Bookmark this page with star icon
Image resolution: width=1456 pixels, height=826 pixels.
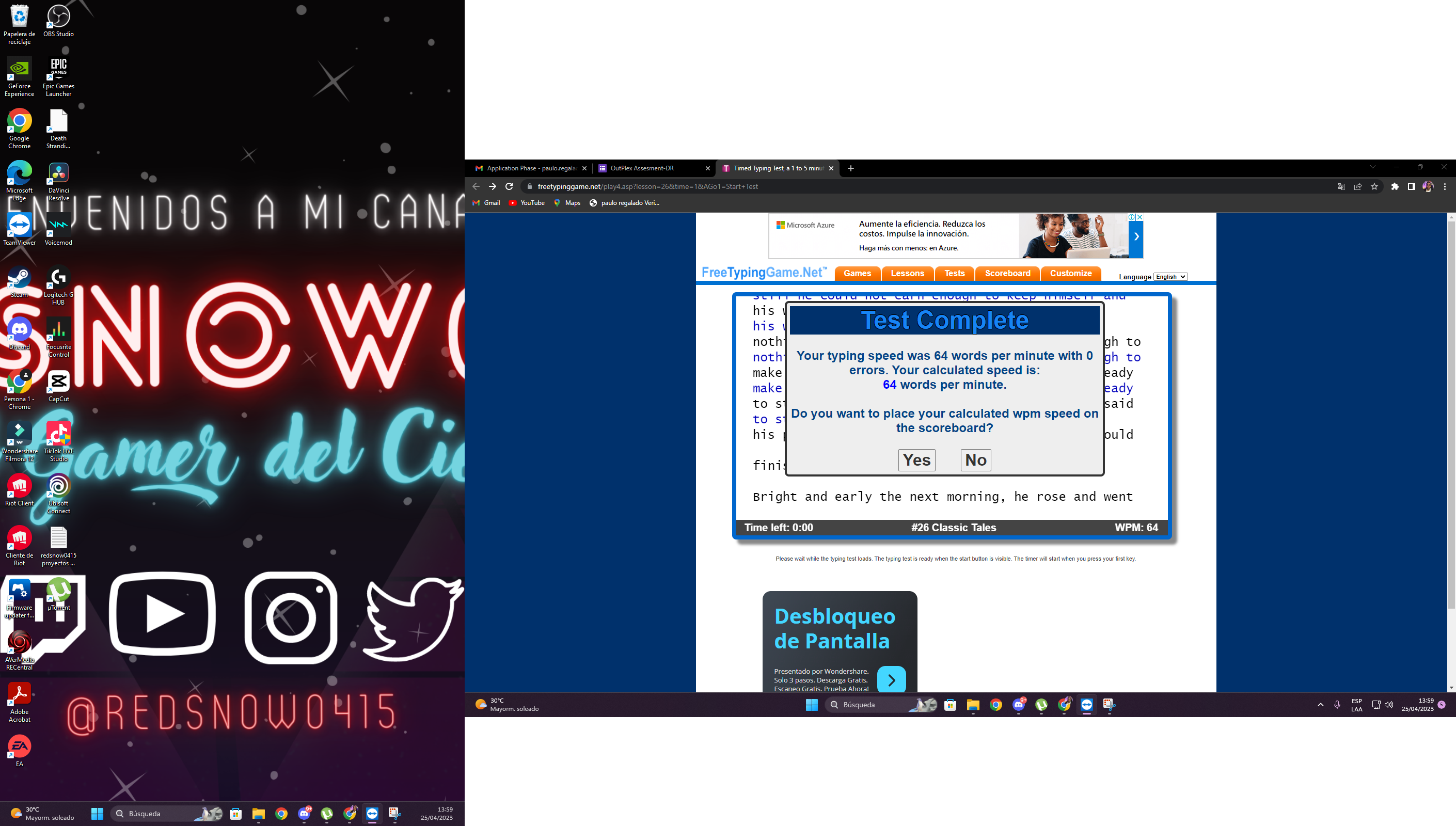tap(1374, 187)
